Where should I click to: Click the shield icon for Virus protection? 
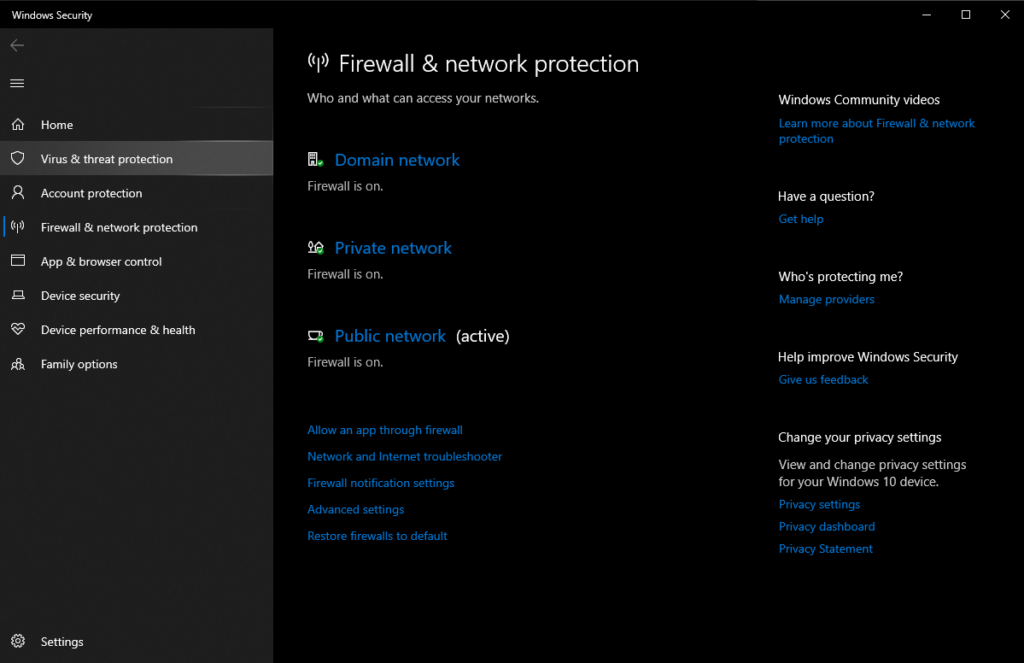(x=18, y=158)
